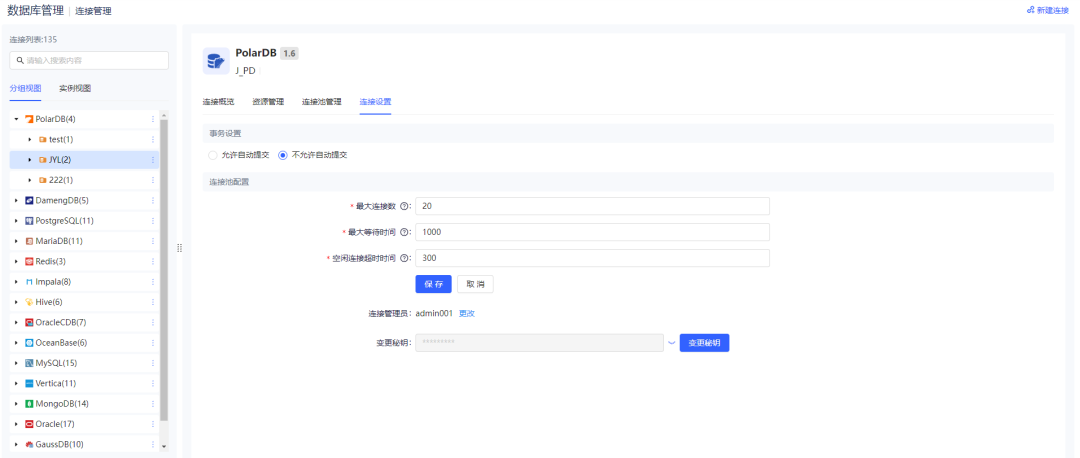Expand the PostgreSQL(11) node
1080x458 pixels.
point(17,221)
